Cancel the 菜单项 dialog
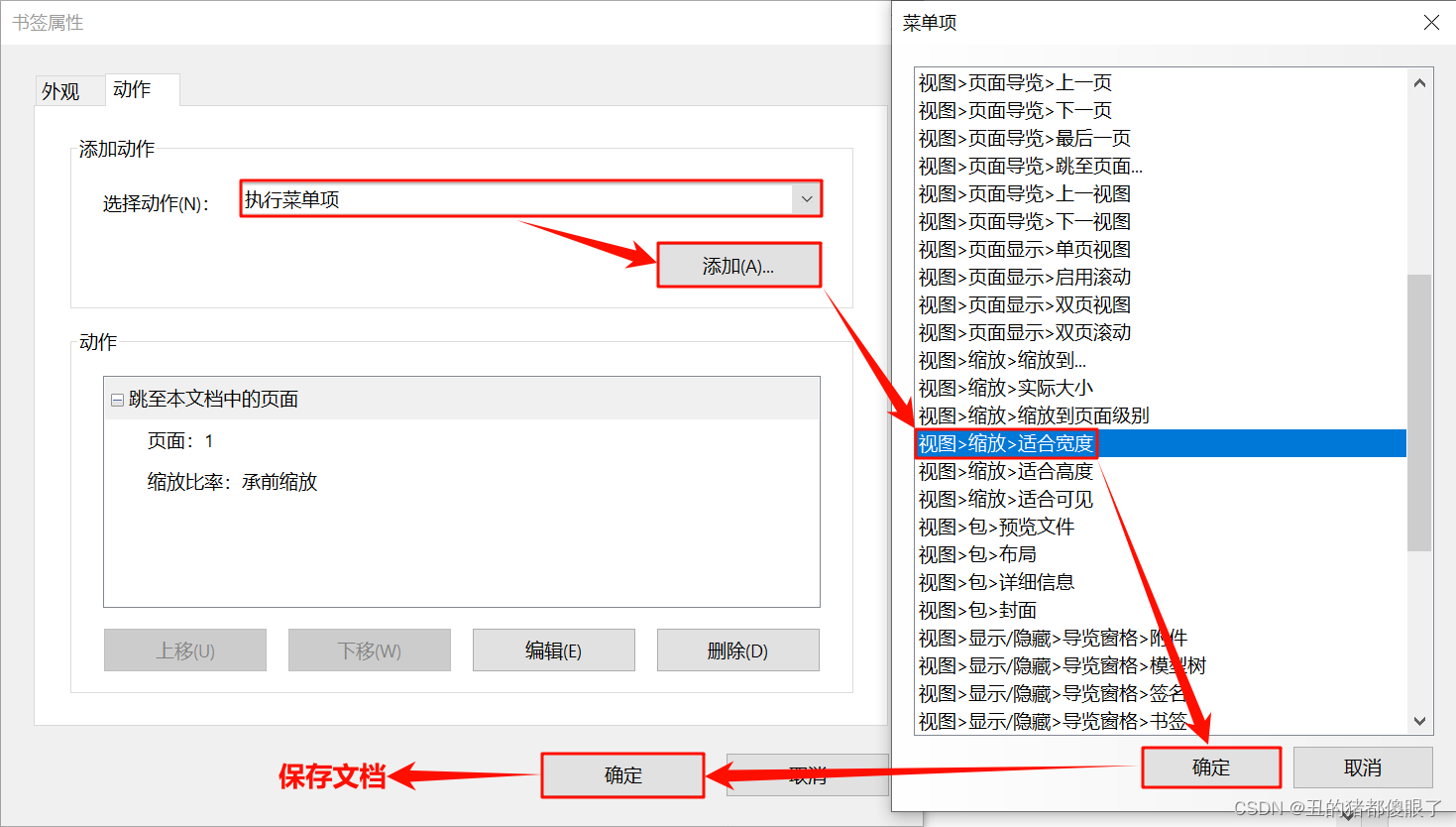This screenshot has width=1456, height=827. point(1363,768)
